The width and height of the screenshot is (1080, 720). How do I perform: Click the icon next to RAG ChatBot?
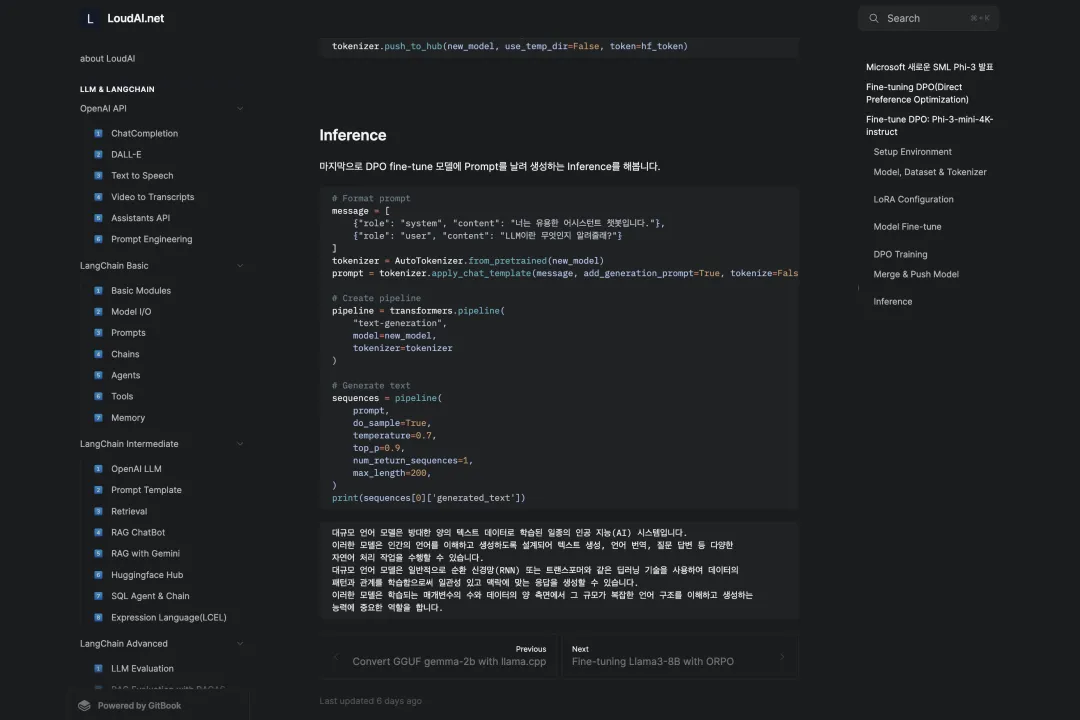pos(98,532)
